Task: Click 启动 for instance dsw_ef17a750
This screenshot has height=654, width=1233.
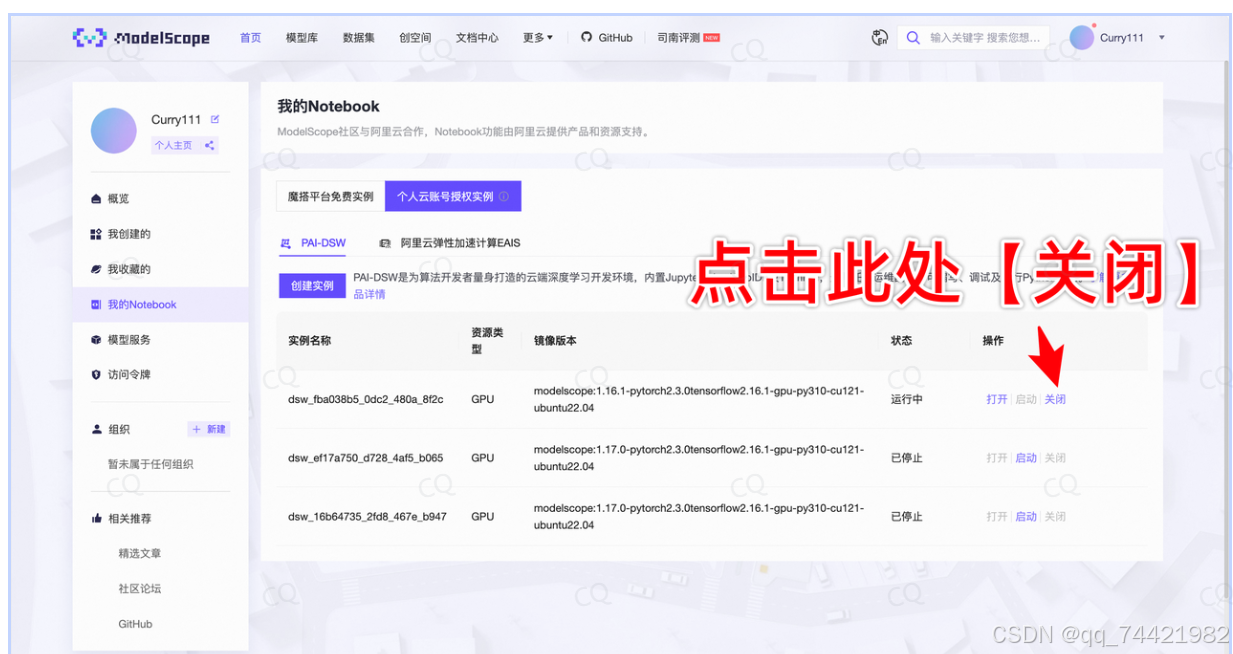Action: pos(1026,458)
